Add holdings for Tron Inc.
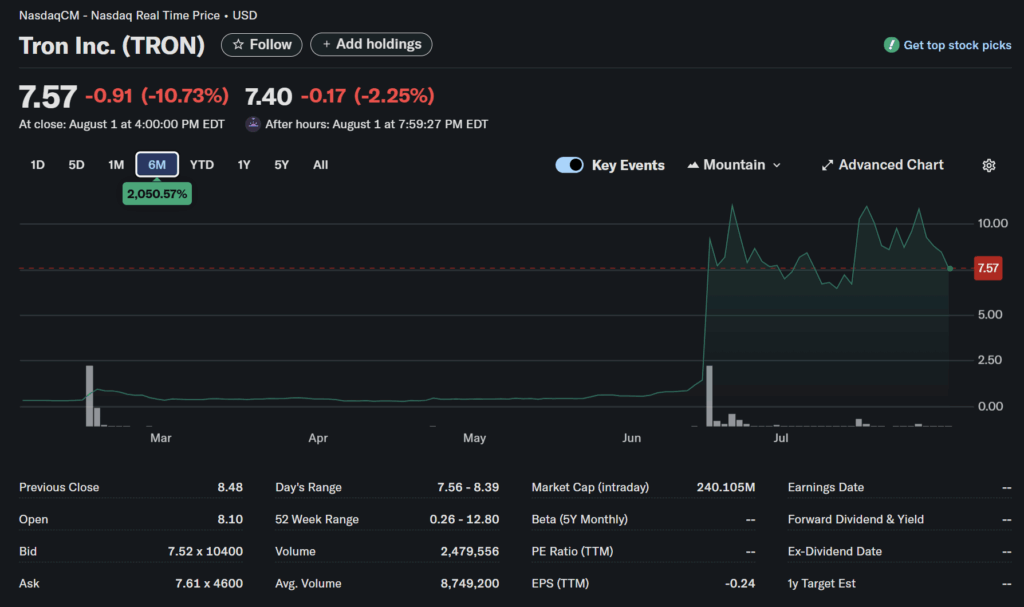 coord(371,44)
